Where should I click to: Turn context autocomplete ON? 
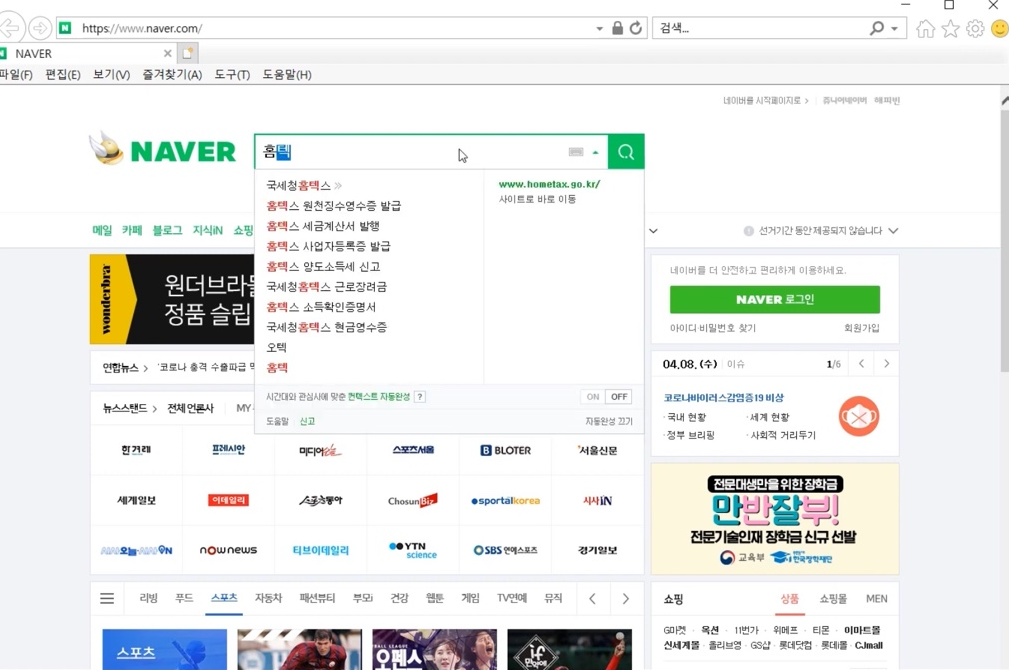point(593,396)
